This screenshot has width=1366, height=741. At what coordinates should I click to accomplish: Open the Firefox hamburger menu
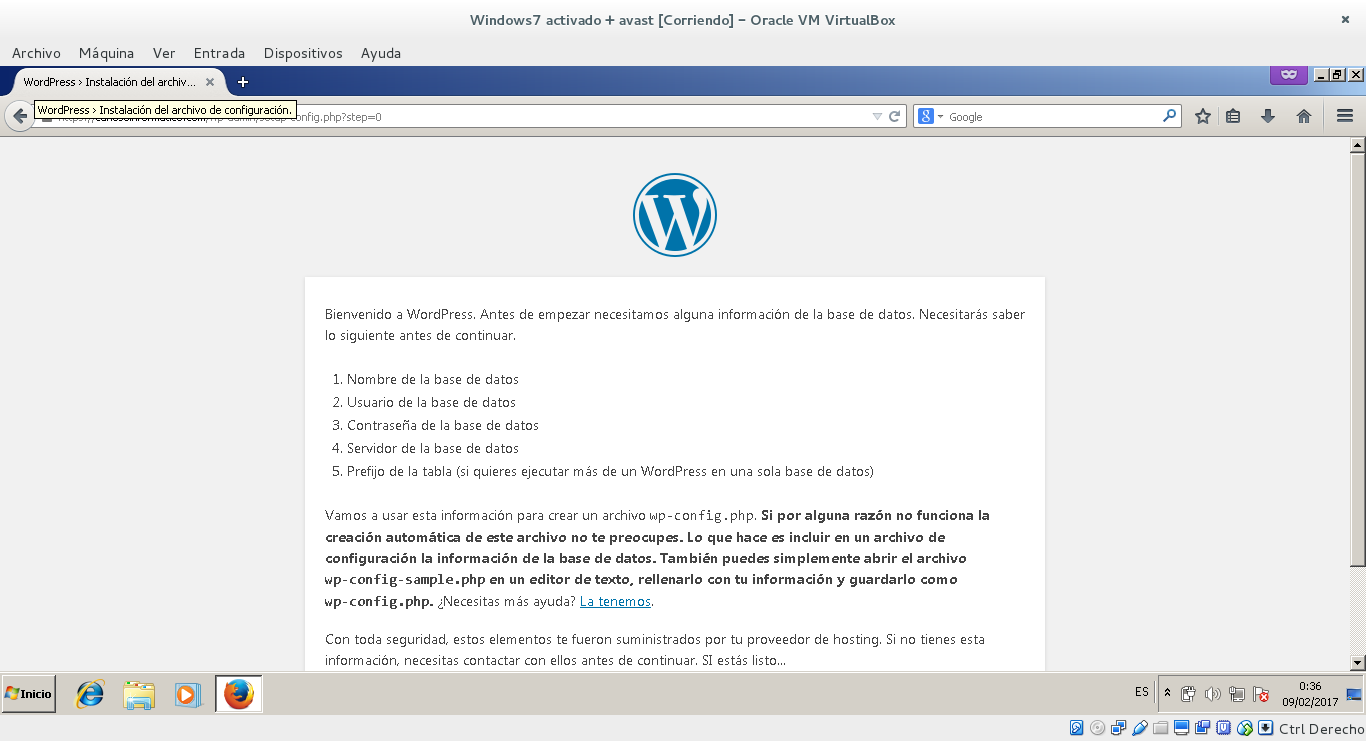coord(1345,116)
